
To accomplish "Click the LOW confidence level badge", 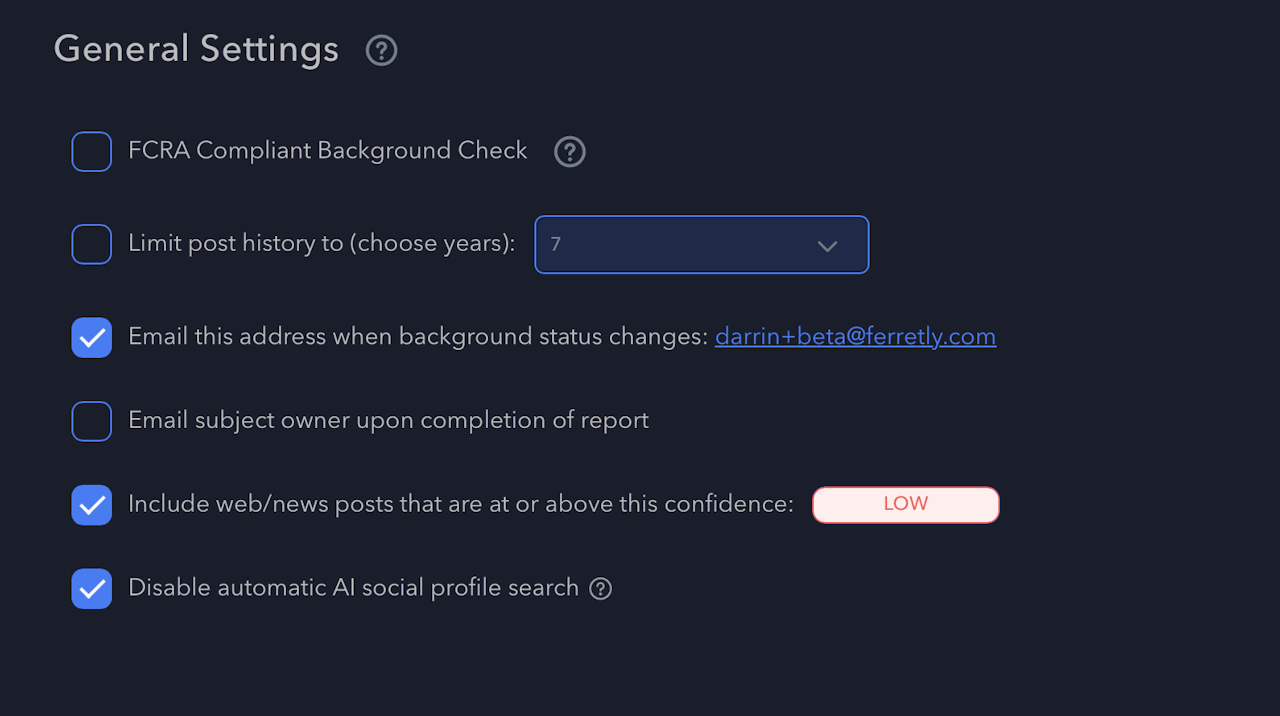I will pyautogui.click(x=906, y=505).
